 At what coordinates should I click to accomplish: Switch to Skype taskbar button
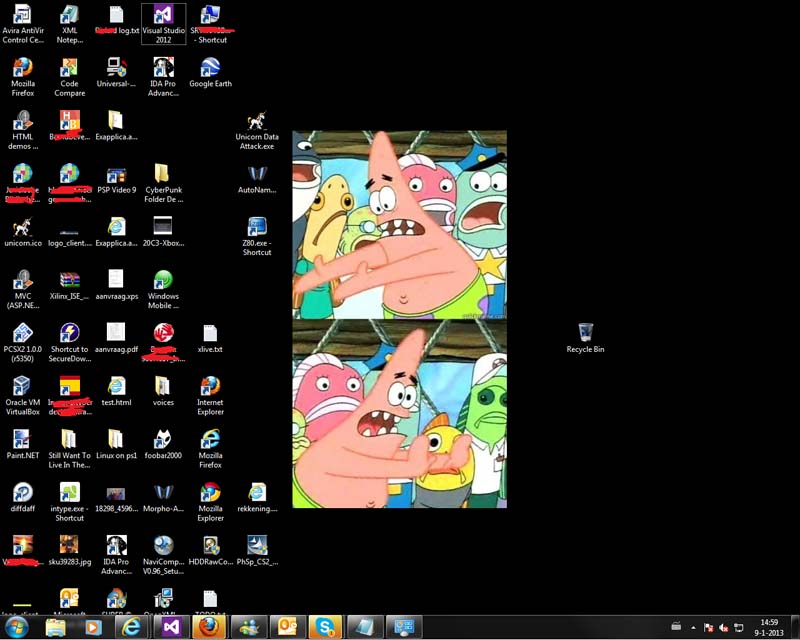(x=326, y=627)
